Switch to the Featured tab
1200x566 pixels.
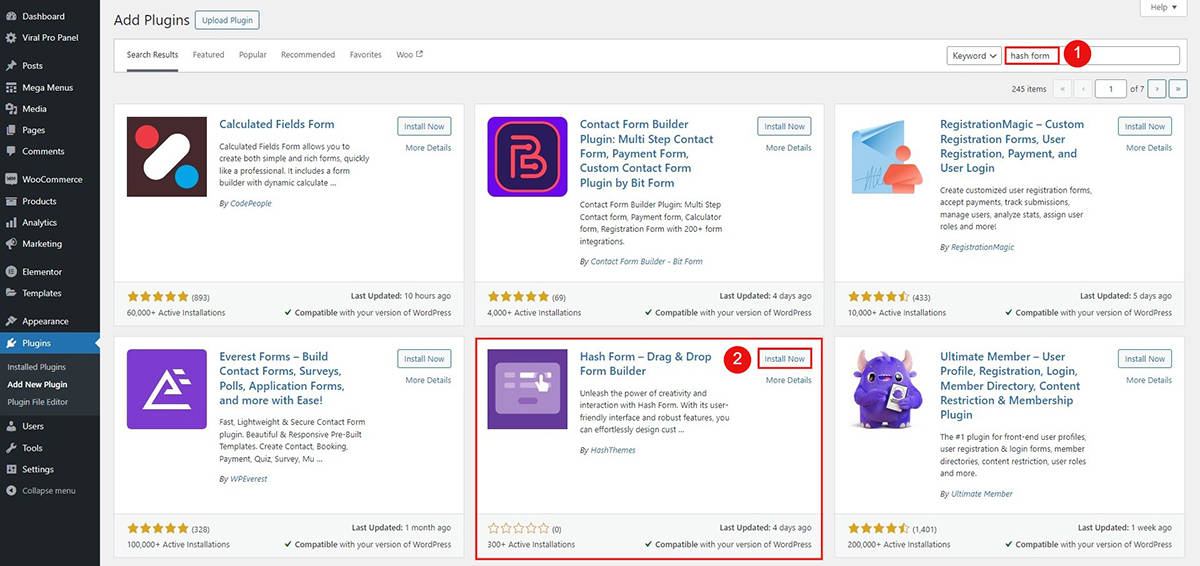pos(208,55)
